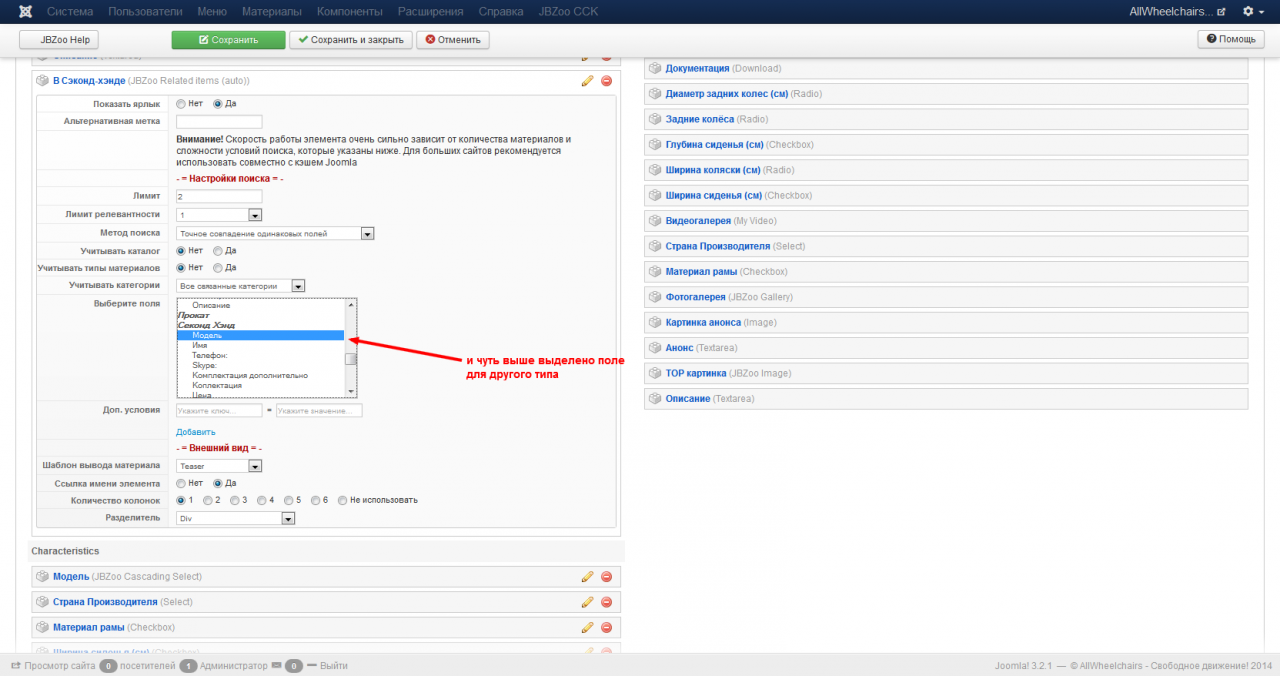Click pencil edit icon for Модель element
The width and height of the screenshot is (1280, 676).
pyautogui.click(x=587, y=577)
